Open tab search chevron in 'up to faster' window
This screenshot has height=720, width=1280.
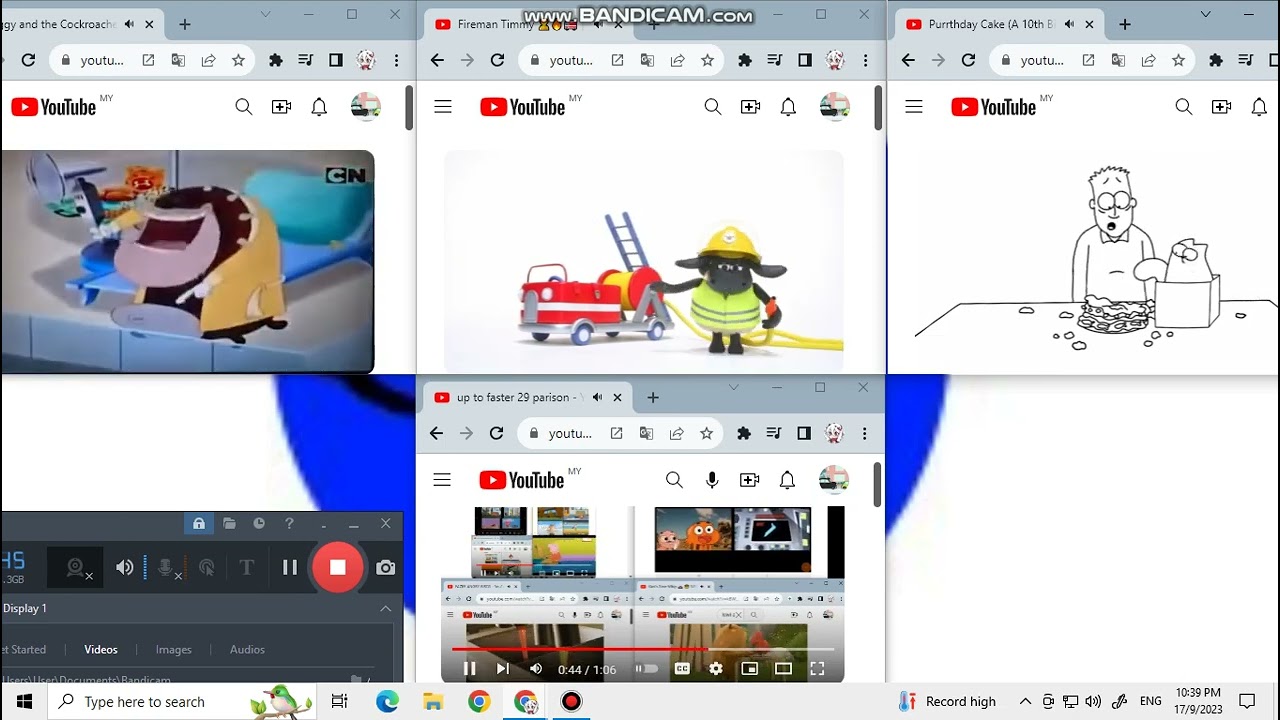click(x=734, y=387)
